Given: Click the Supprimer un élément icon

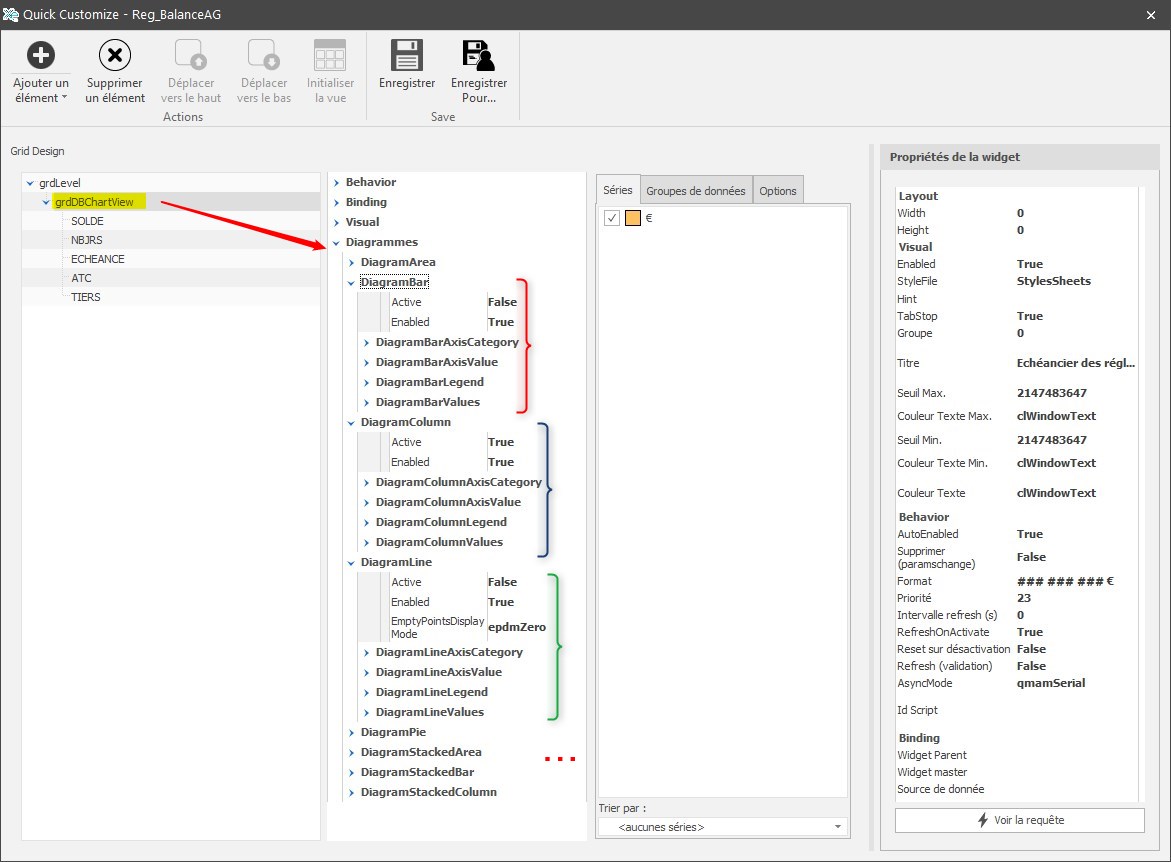Looking at the screenshot, I should click(x=115, y=55).
